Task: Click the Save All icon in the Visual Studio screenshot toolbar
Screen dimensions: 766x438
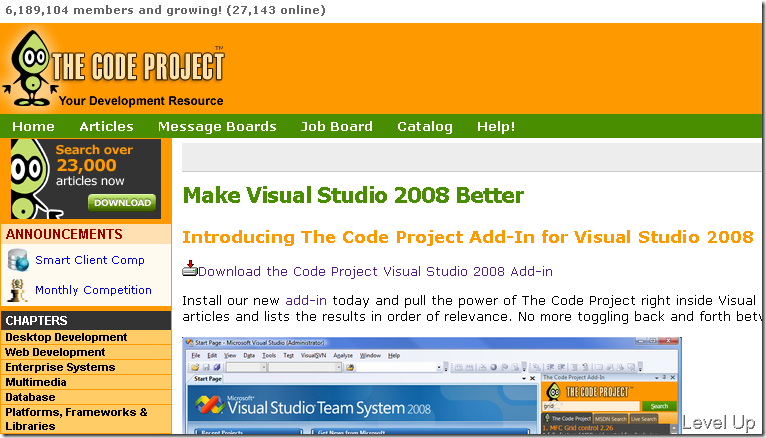Action: (216, 368)
